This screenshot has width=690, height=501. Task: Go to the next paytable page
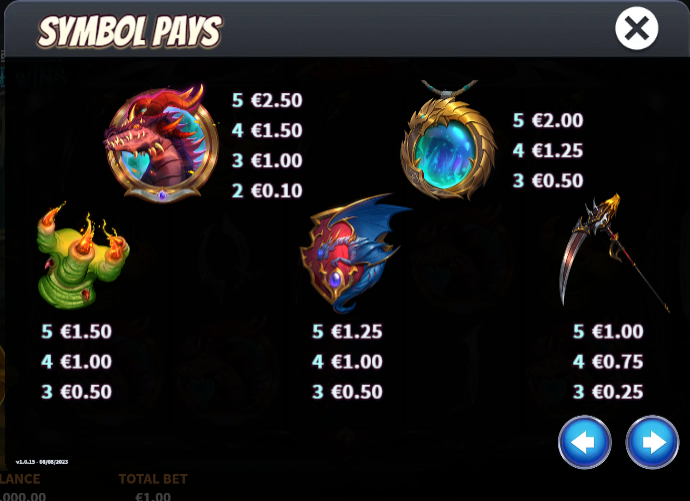[x=652, y=442]
